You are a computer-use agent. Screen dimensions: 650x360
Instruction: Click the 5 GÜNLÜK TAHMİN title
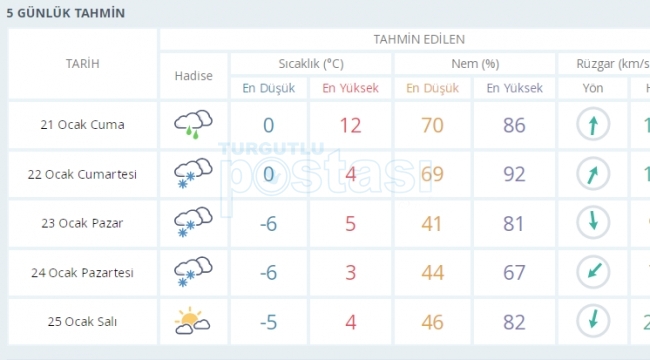(x=65, y=13)
